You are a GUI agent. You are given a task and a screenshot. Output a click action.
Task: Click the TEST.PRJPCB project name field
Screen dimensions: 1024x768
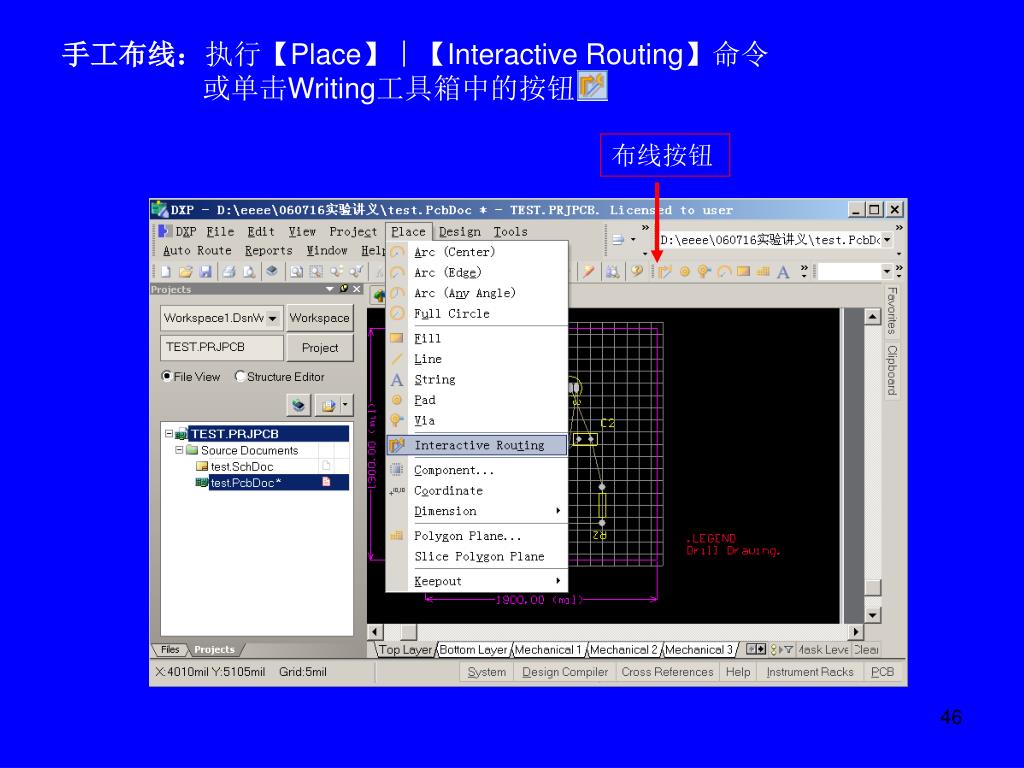[x=222, y=347]
